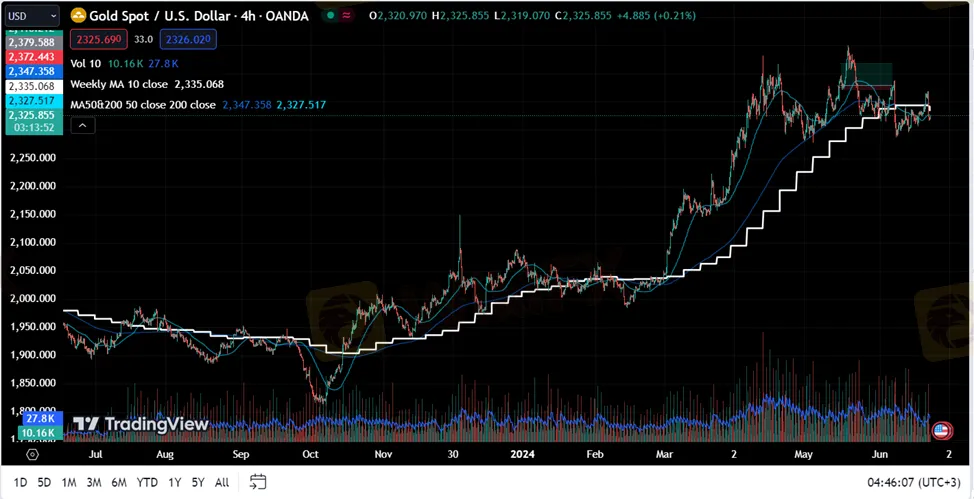Click the Gold Spot symbol logo icon

point(78,16)
